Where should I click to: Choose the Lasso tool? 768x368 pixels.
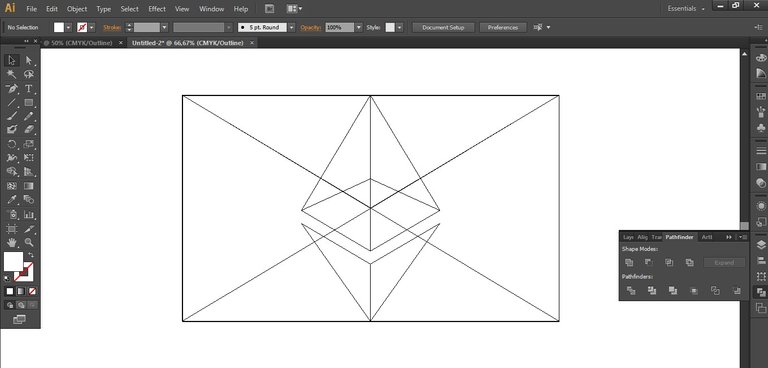tap(29, 74)
